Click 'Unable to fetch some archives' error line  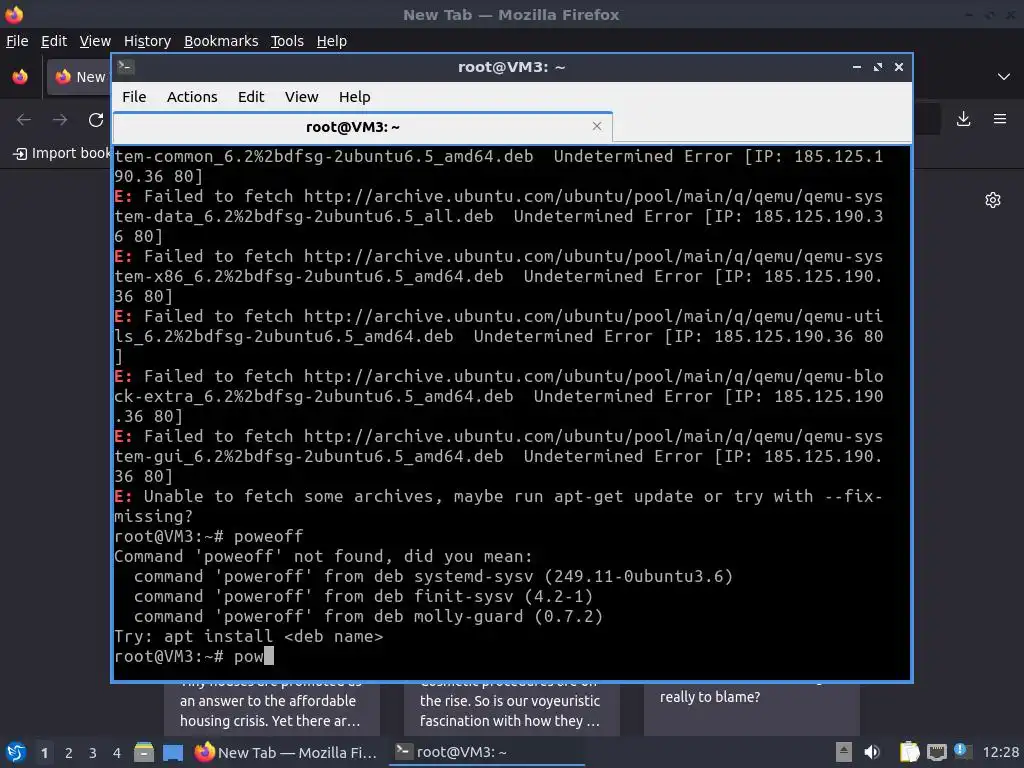click(x=498, y=506)
